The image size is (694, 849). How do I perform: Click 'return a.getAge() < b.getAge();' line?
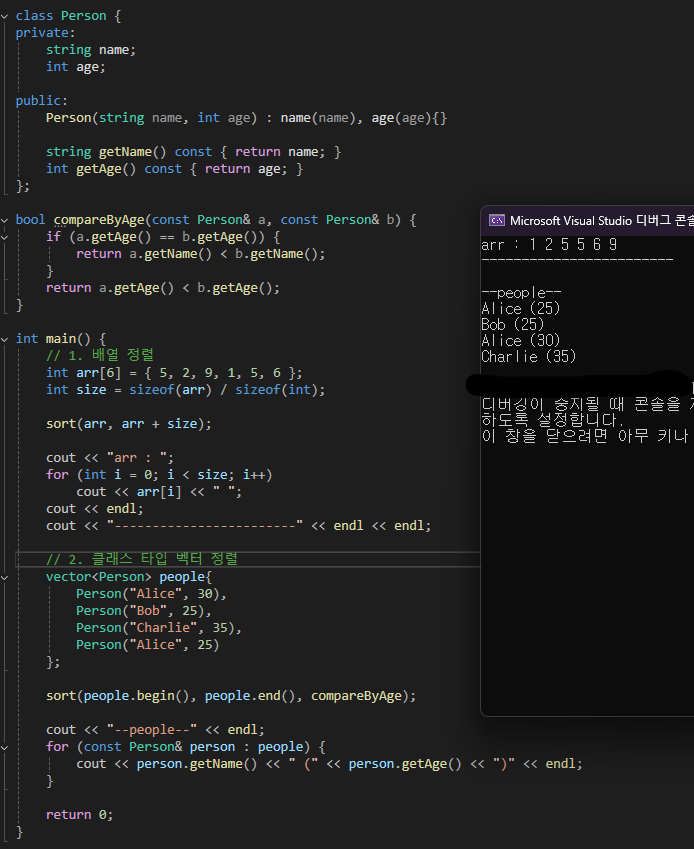click(x=163, y=288)
